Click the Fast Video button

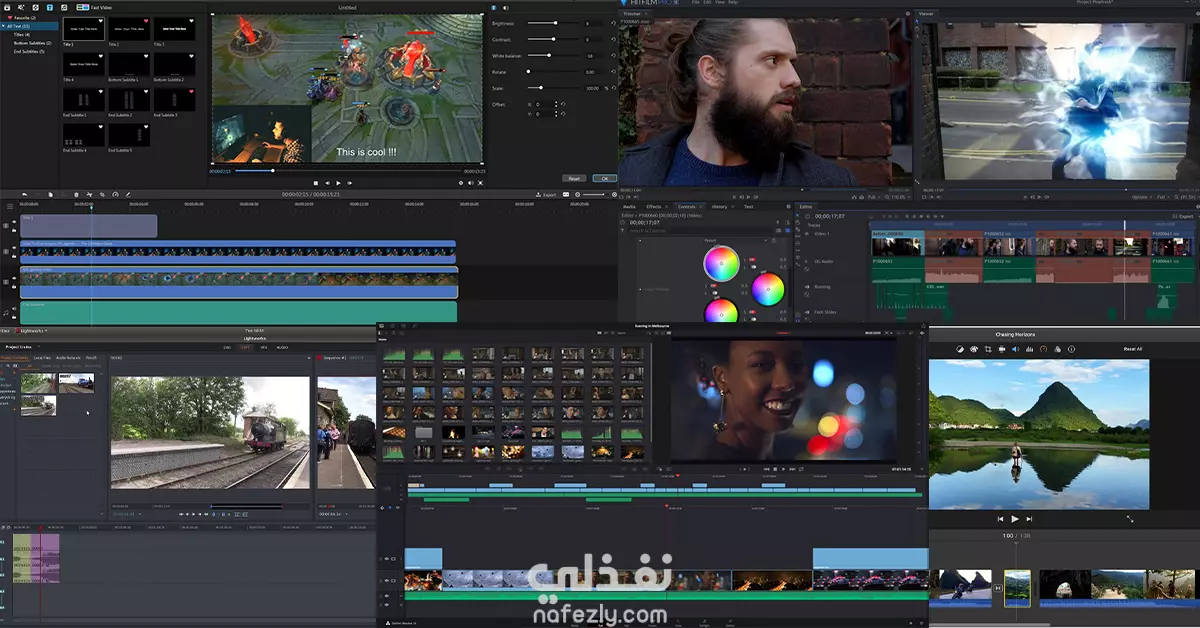[94, 8]
